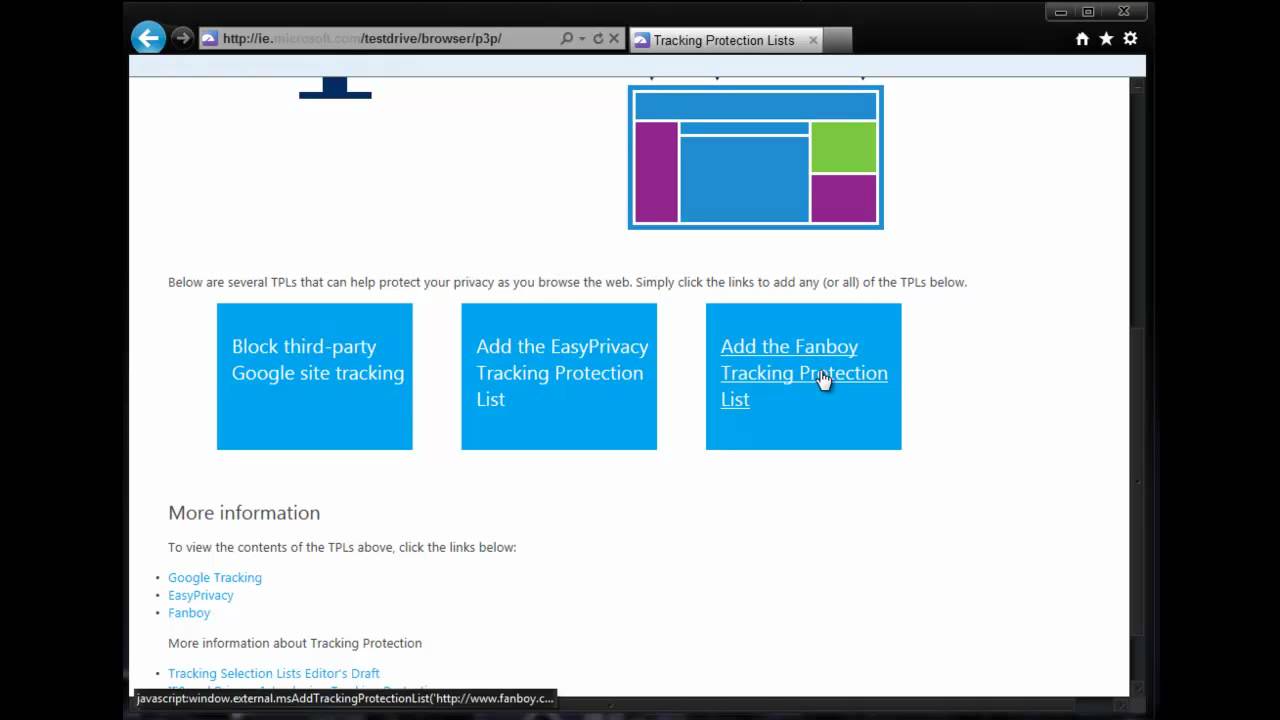Screen dimensions: 1280x720
Task: Click the 'More information about Tracking Protection' text
Action: tap(295, 643)
